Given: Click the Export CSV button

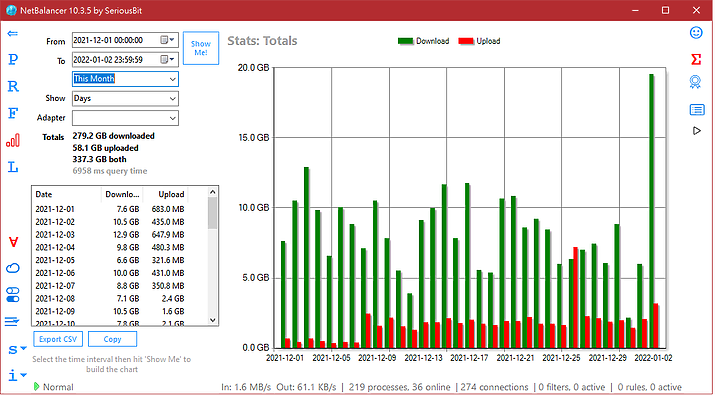Looking at the screenshot, I should 58,339.
